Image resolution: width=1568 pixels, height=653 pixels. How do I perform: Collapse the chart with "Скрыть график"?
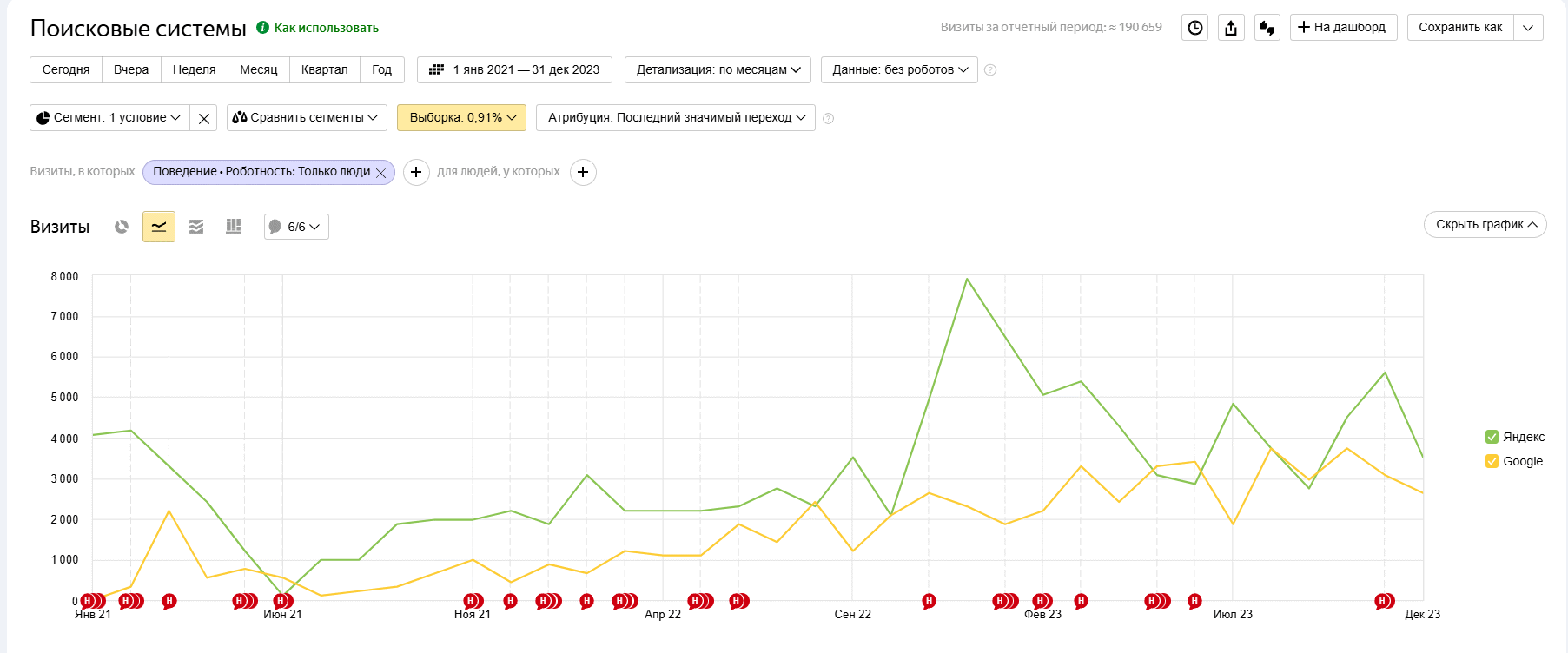[1485, 224]
